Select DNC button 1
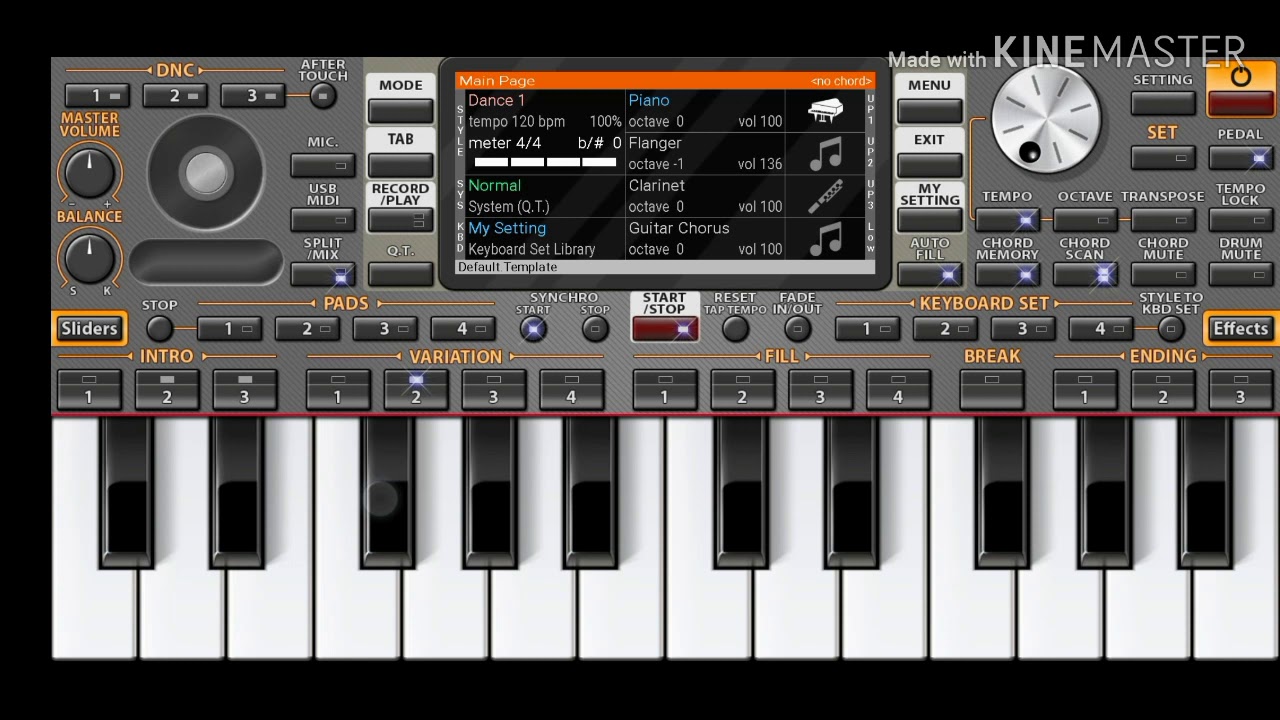1280x720 pixels. point(97,96)
